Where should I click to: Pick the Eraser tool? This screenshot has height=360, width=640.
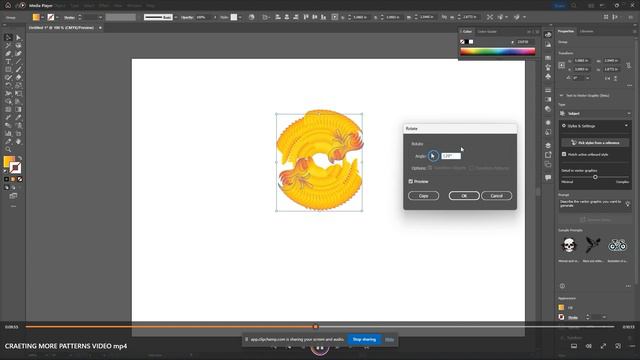pos(18,78)
